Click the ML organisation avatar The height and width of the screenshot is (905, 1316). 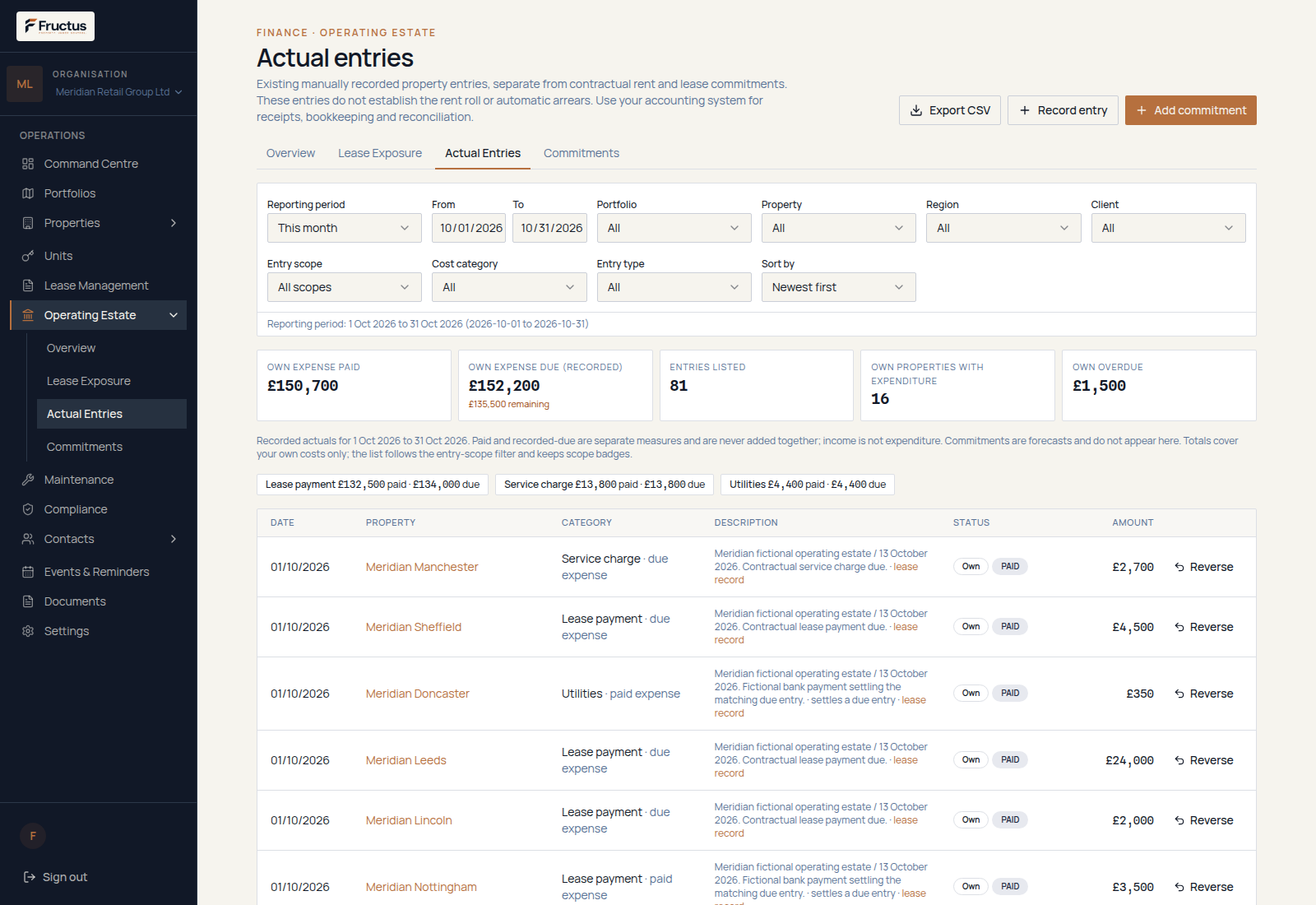click(25, 84)
